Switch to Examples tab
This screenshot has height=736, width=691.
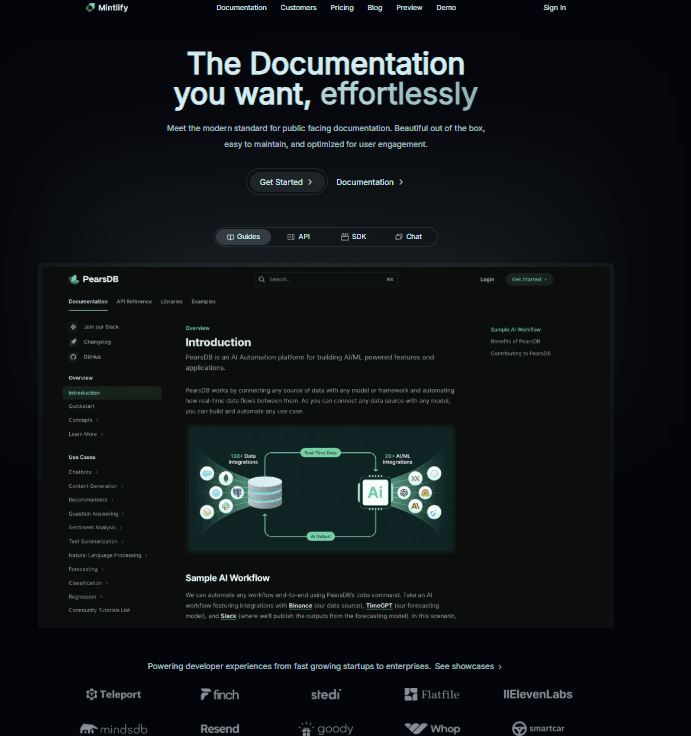point(203,301)
